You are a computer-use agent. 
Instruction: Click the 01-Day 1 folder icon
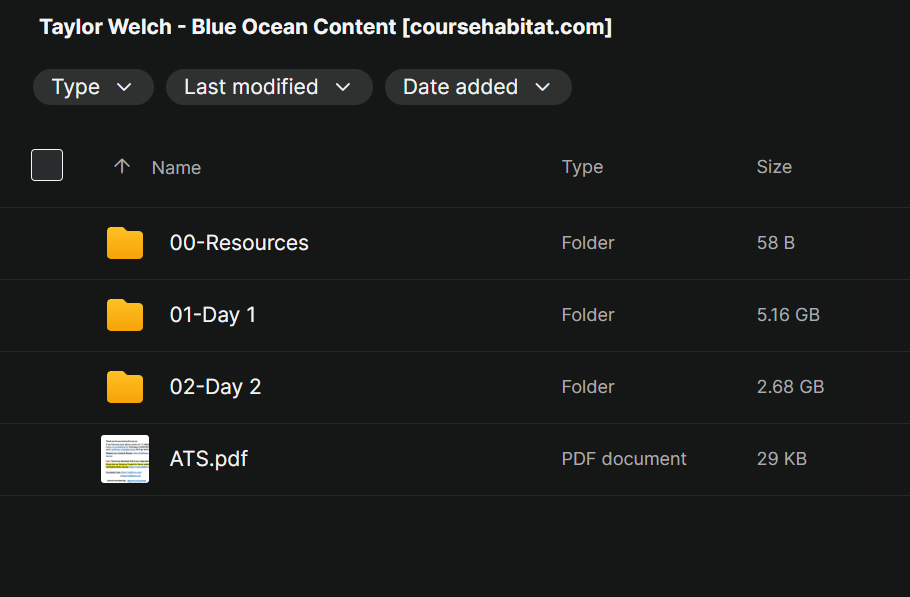click(125, 314)
